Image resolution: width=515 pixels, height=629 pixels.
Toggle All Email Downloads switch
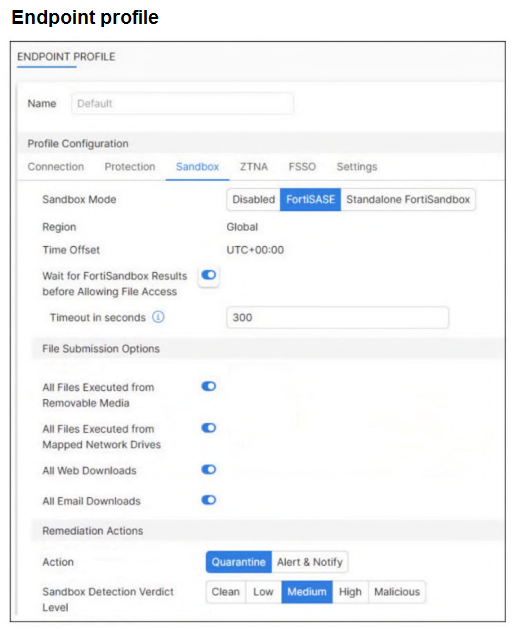pos(209,500)
